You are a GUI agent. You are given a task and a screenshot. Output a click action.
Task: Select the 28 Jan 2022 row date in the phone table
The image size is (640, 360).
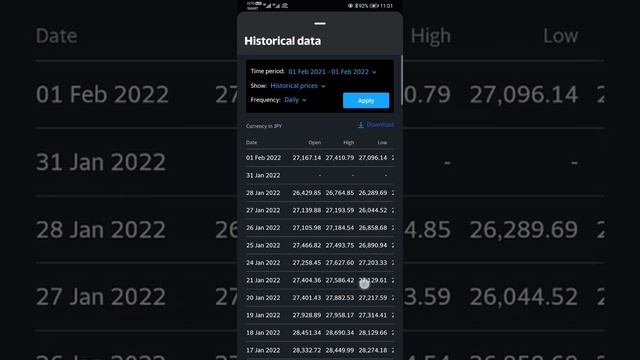263,193
